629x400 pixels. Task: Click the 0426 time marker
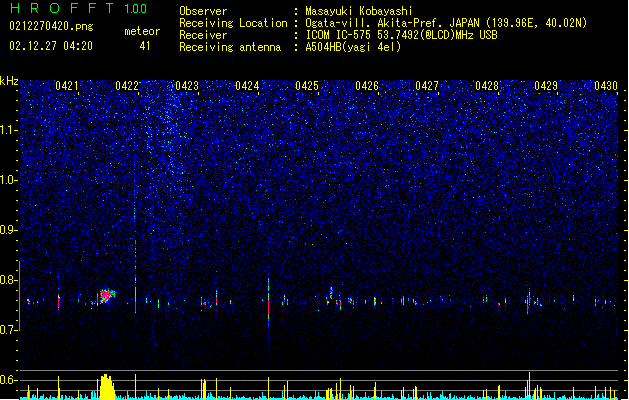(x=367, y=86)
